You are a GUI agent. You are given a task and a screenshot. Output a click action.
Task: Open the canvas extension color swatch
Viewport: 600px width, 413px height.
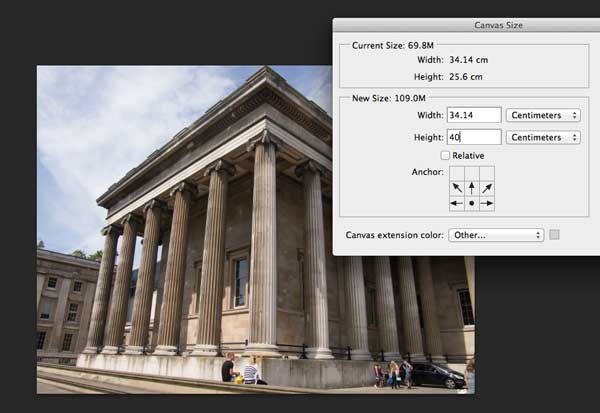(x=555, y=235)
